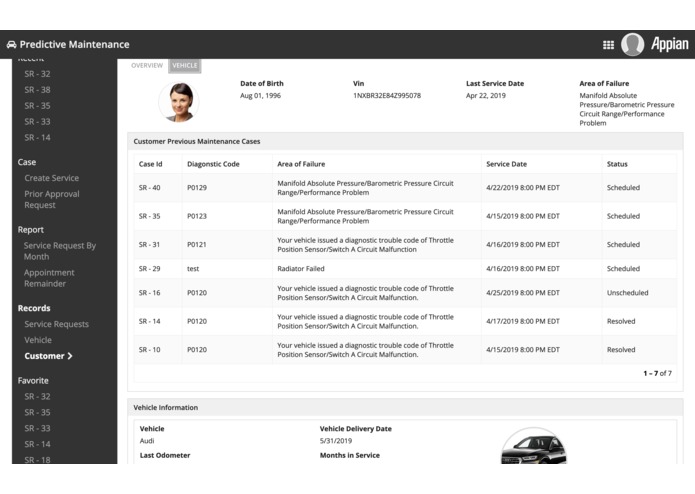Click service date 4/22/2019 8:00 PM EDT

pos(523,188)
